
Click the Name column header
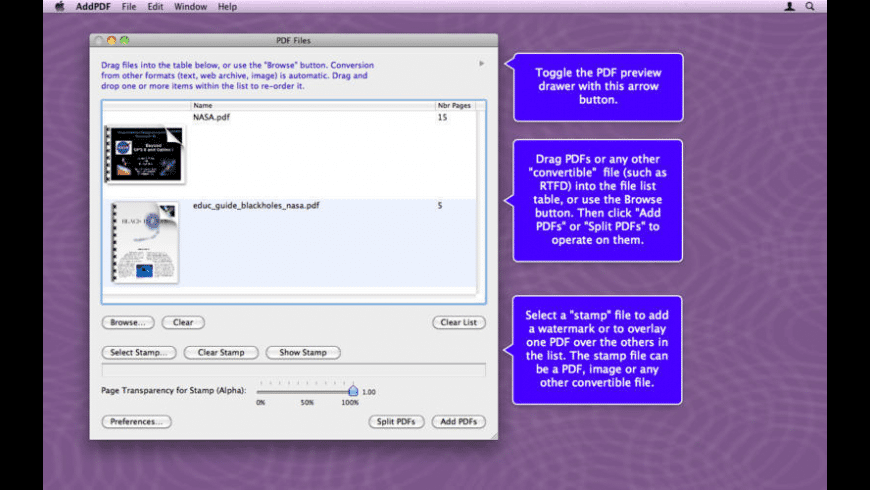point(312,105)
